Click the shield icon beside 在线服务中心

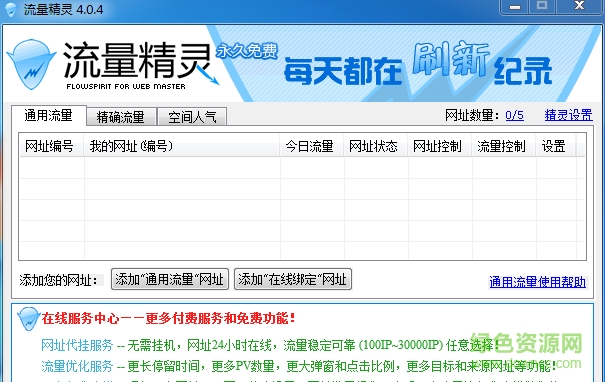(x=29, y=319)
